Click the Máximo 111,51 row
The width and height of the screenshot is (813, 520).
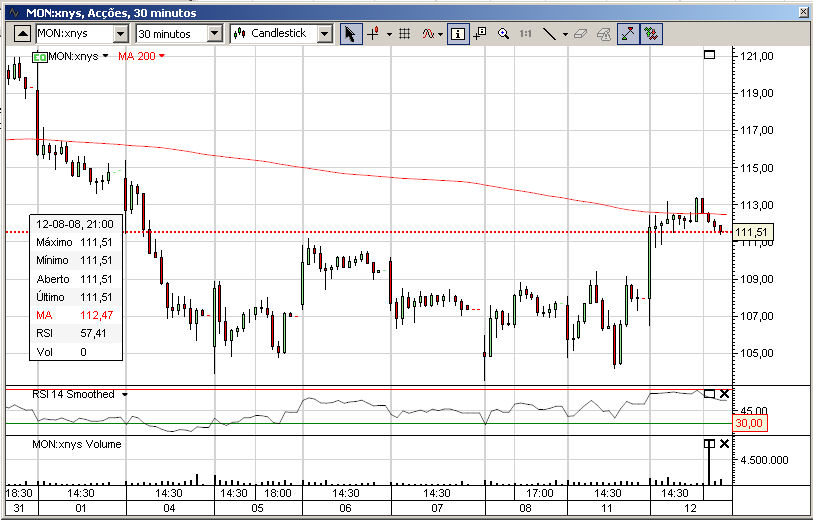pos(75,242)
